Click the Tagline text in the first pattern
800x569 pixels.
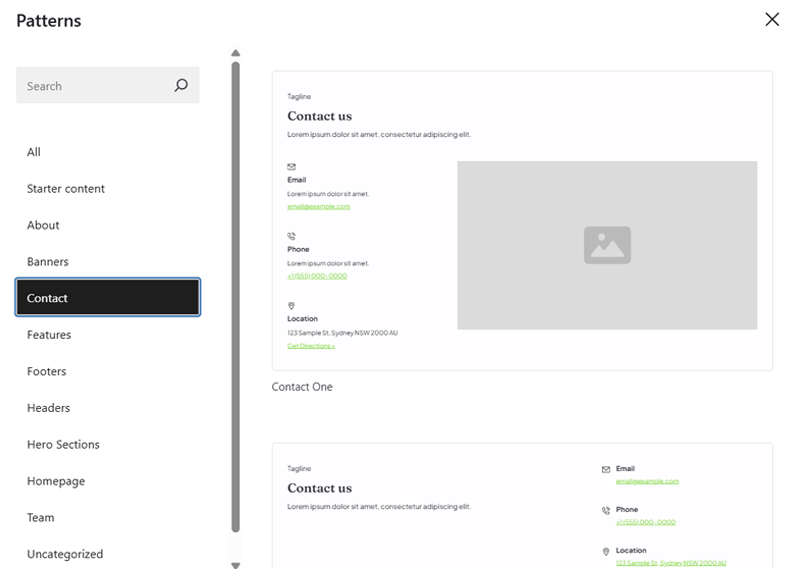tap(299, 96)
